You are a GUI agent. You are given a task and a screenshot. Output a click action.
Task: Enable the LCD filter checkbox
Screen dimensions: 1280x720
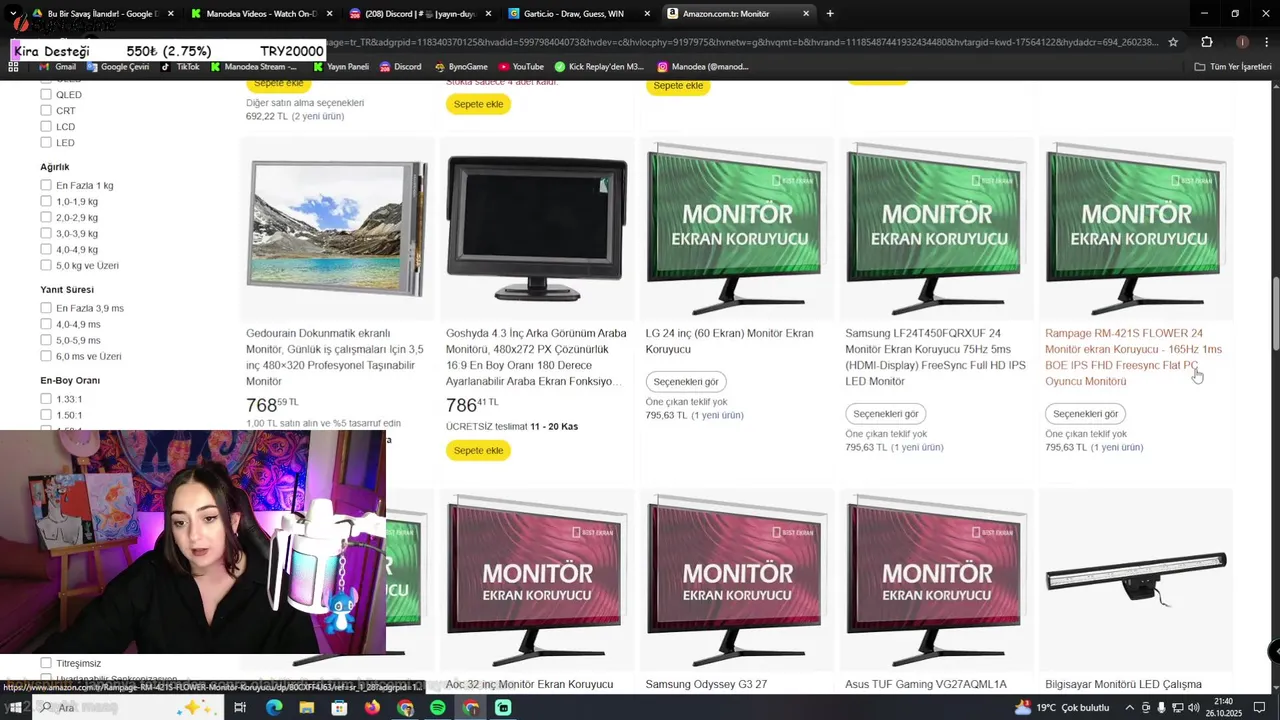coord(46,127)
